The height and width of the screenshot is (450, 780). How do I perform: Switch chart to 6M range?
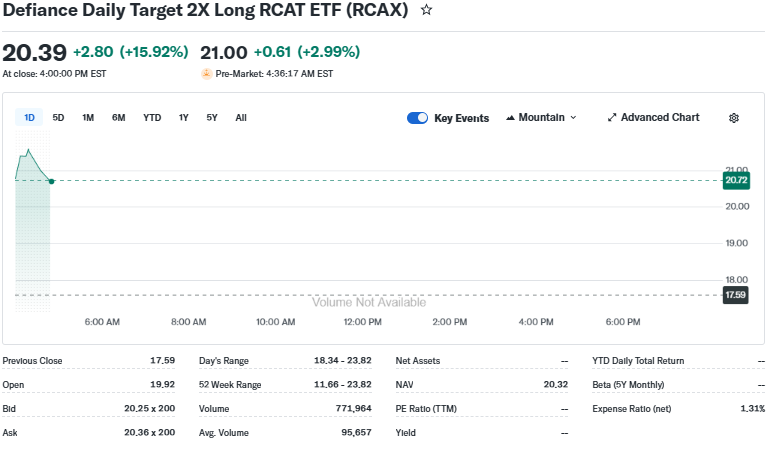(x=119, y=118)
